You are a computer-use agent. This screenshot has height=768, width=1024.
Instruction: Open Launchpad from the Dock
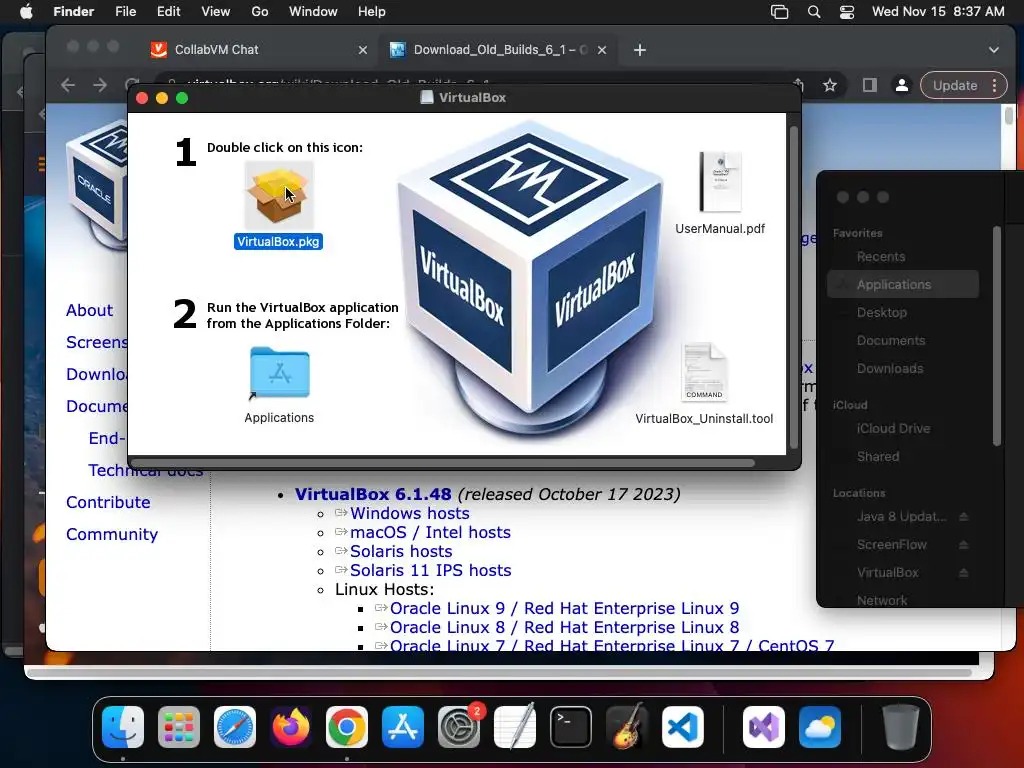179,727
